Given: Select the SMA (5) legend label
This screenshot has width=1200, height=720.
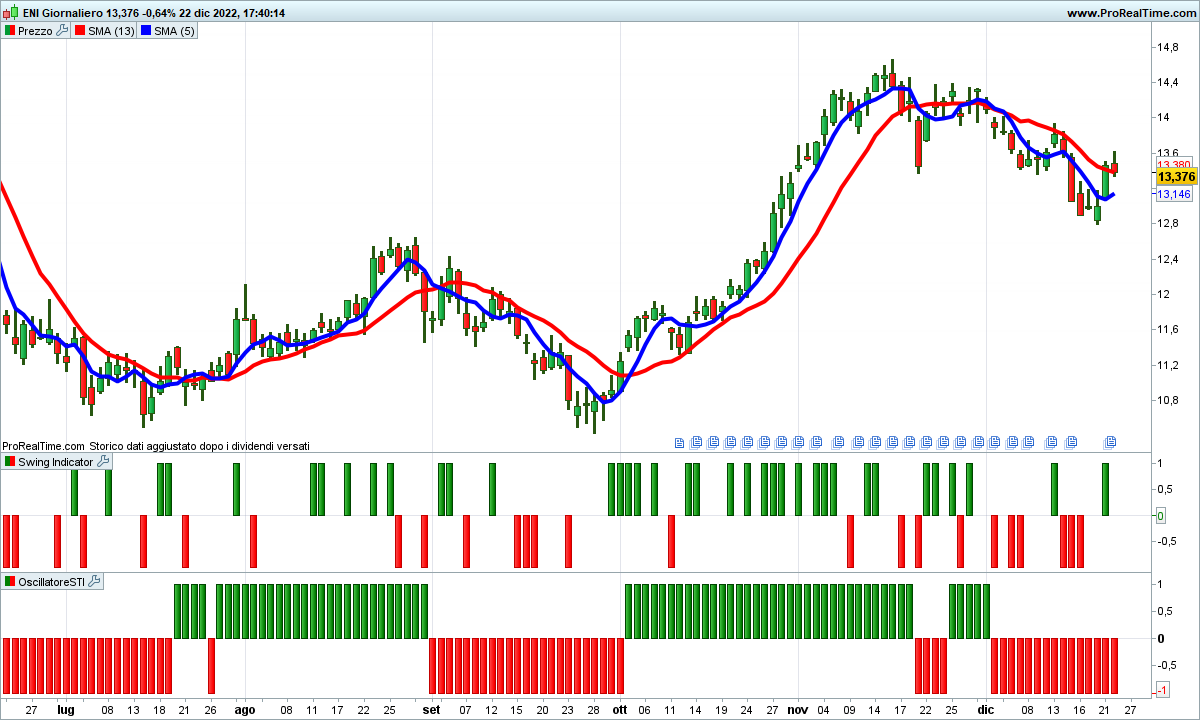Looking at the screenshot, I should click(x=175, y=31).
